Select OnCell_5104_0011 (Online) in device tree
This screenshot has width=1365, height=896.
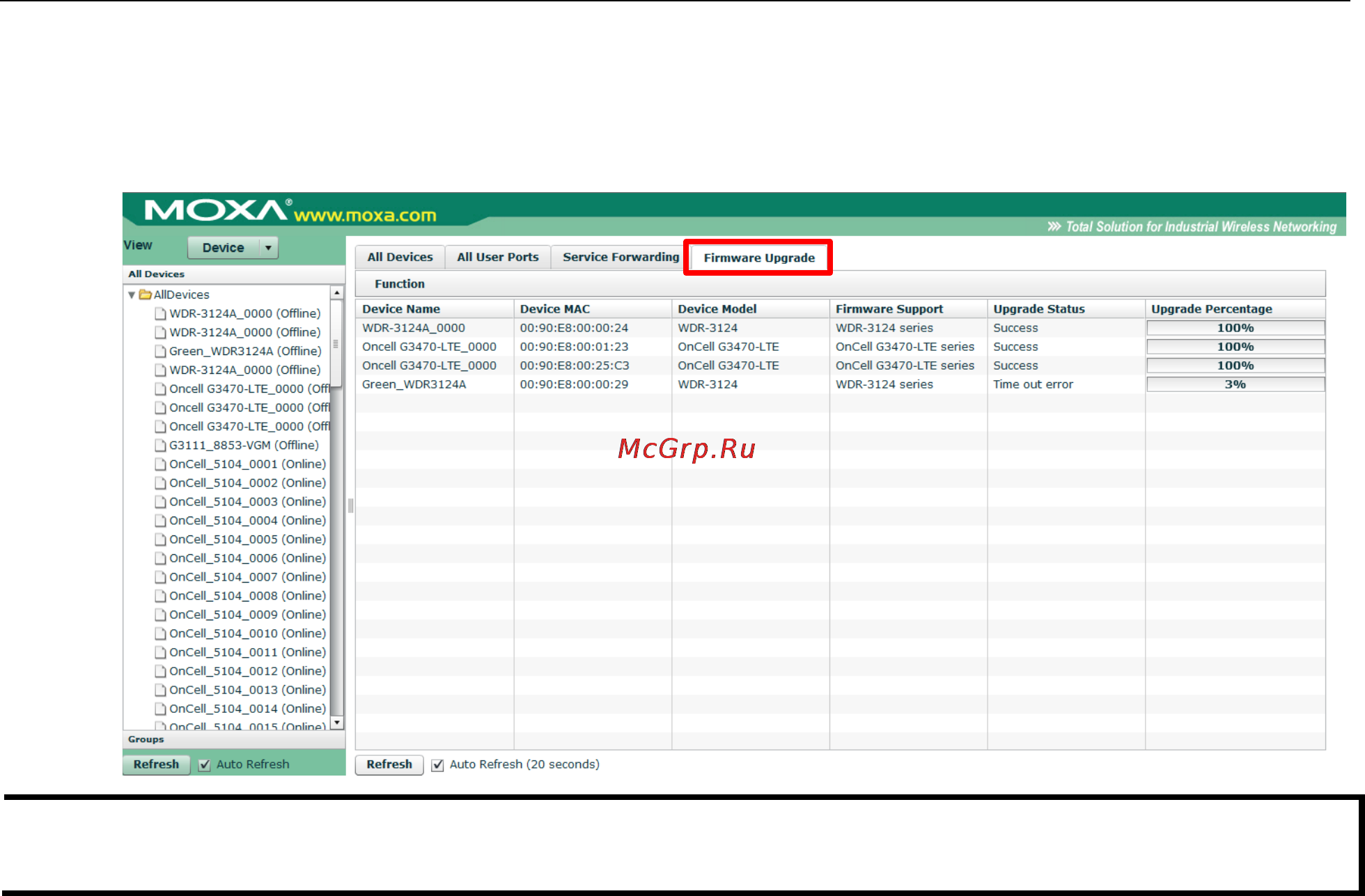247,652
